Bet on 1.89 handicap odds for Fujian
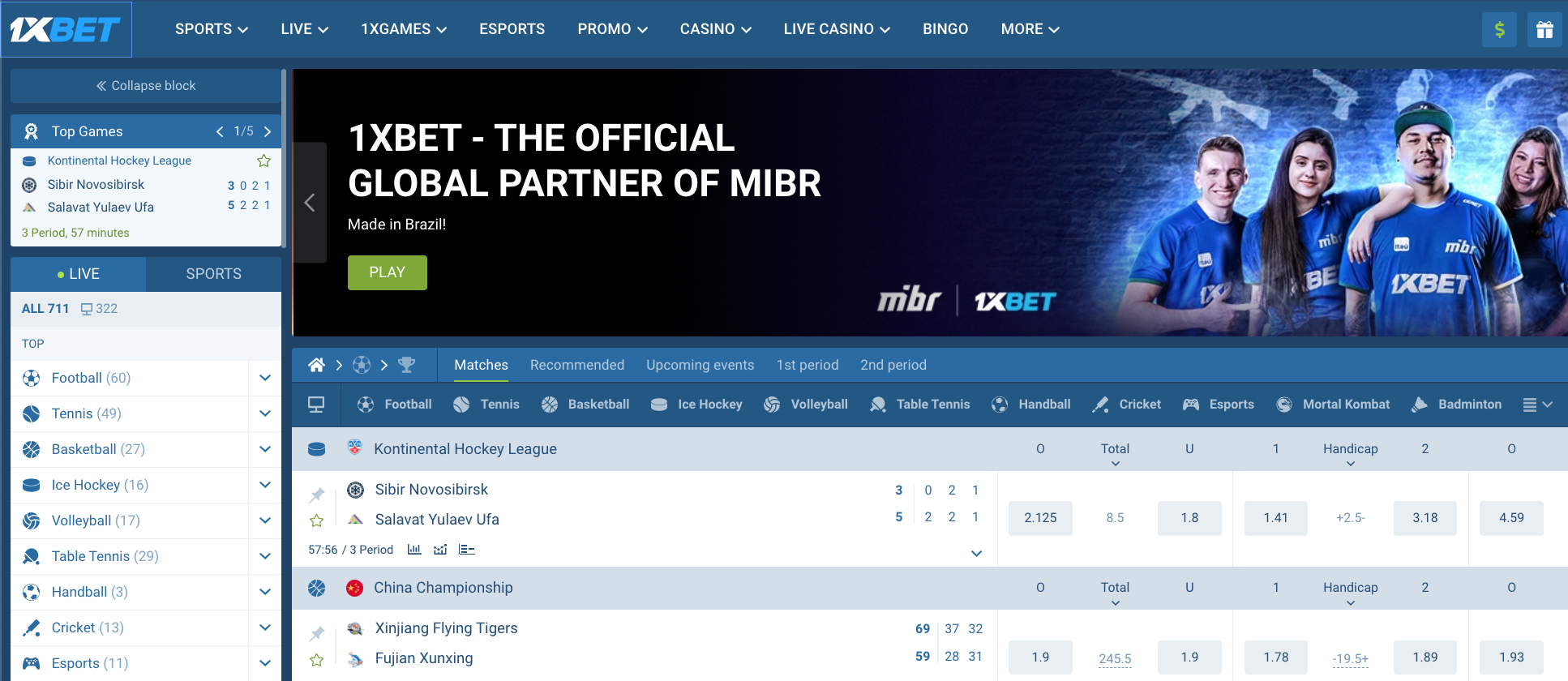 point(1425,657)
